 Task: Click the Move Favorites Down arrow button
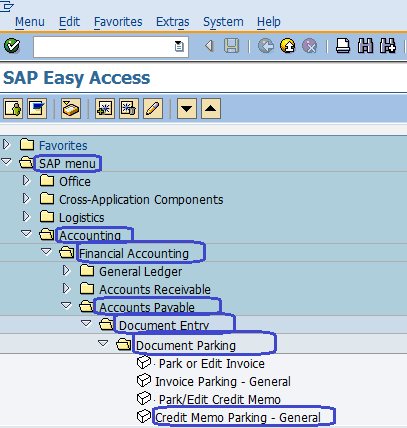pyautogui.click(x=187, y=108)
